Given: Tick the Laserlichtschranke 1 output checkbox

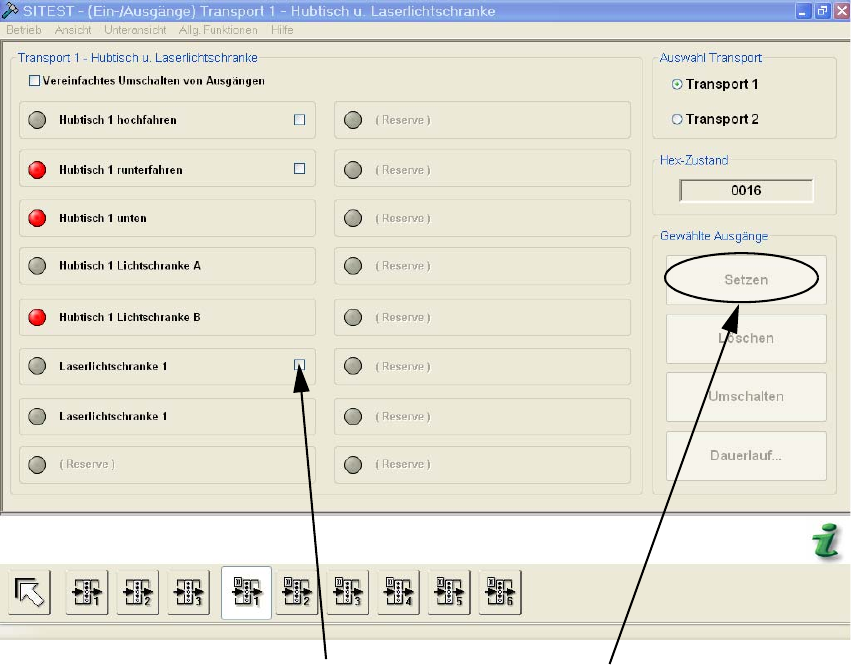Looking at the screenshot, I should 300,365.
